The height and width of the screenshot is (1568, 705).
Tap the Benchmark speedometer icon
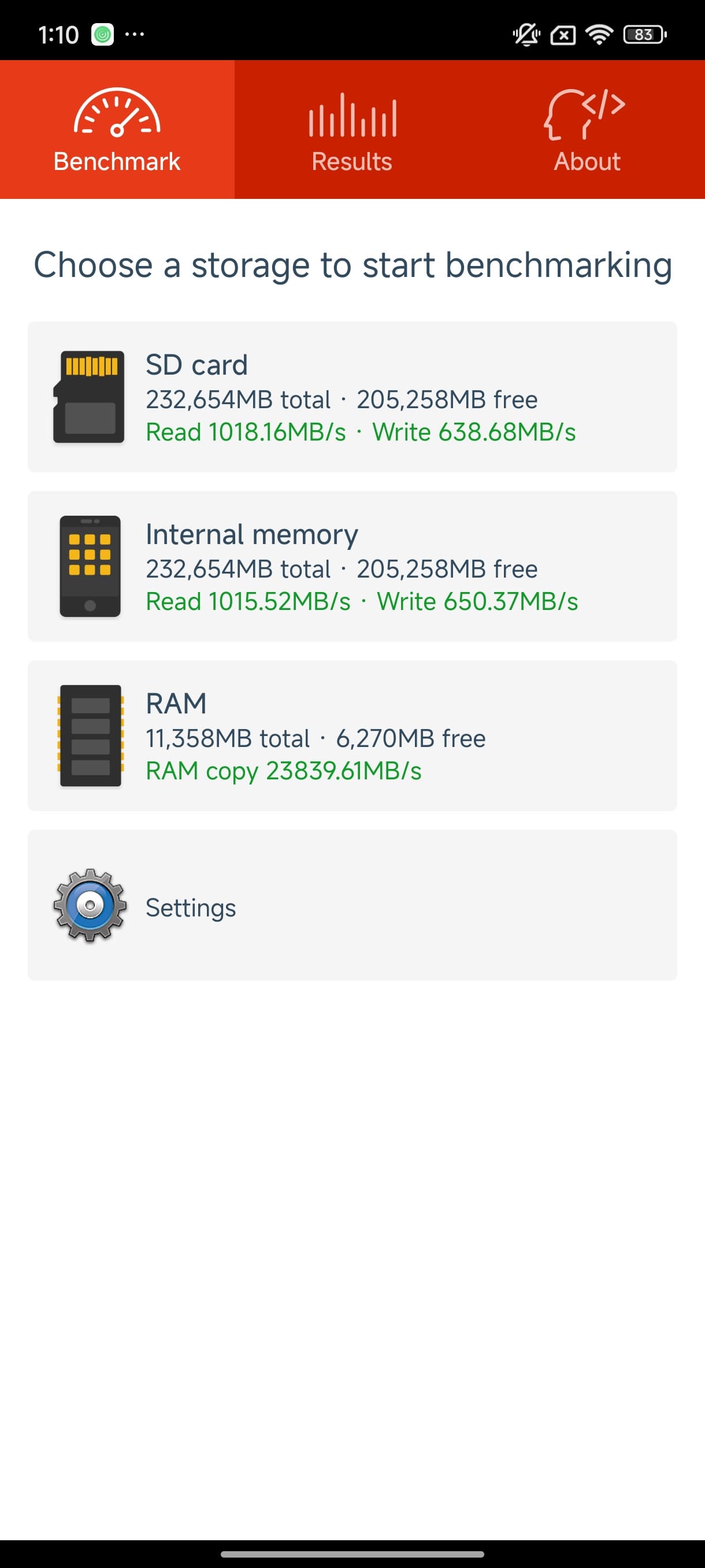click(x=117, y=113)
